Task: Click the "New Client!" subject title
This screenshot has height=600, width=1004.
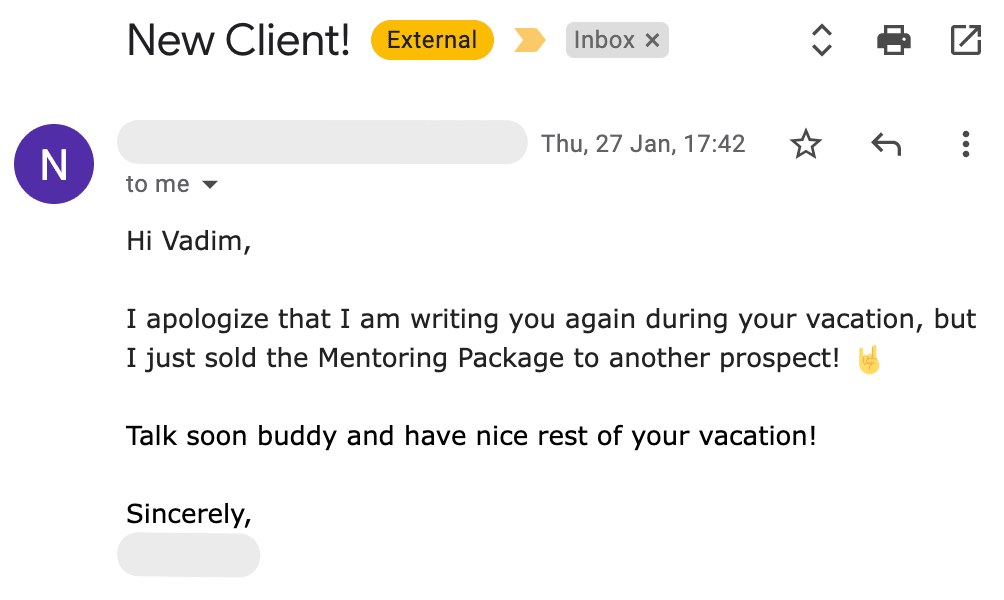Action: pos(238,41)
